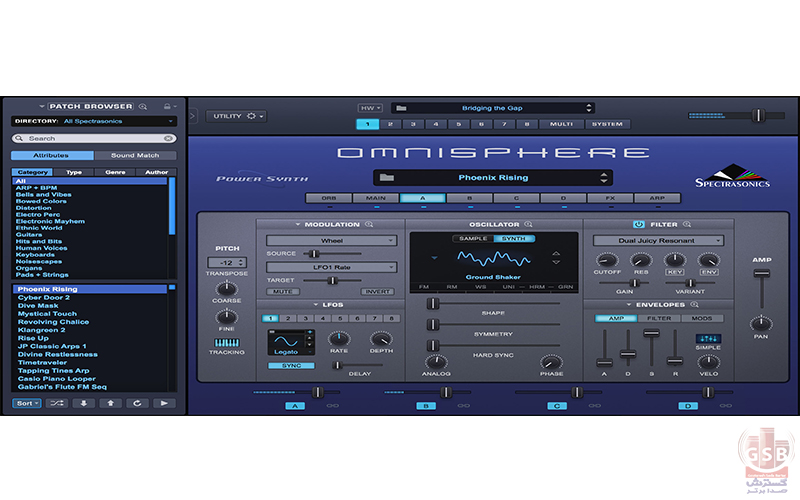Viewport: 800px width, 500px height.
Task: Switch oscillator mode to Sample
Action: point(472,239)
